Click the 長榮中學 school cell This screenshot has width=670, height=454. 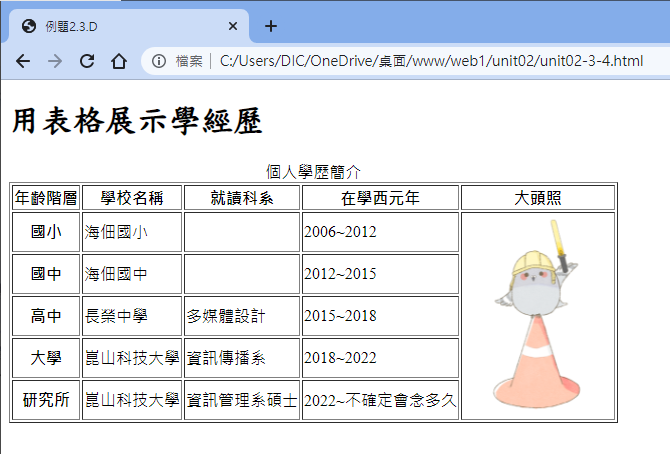click(116, 316)
